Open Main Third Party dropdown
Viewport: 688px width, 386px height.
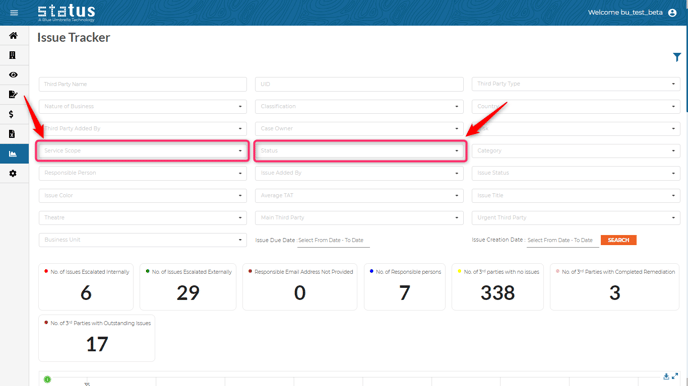point(359,218)
